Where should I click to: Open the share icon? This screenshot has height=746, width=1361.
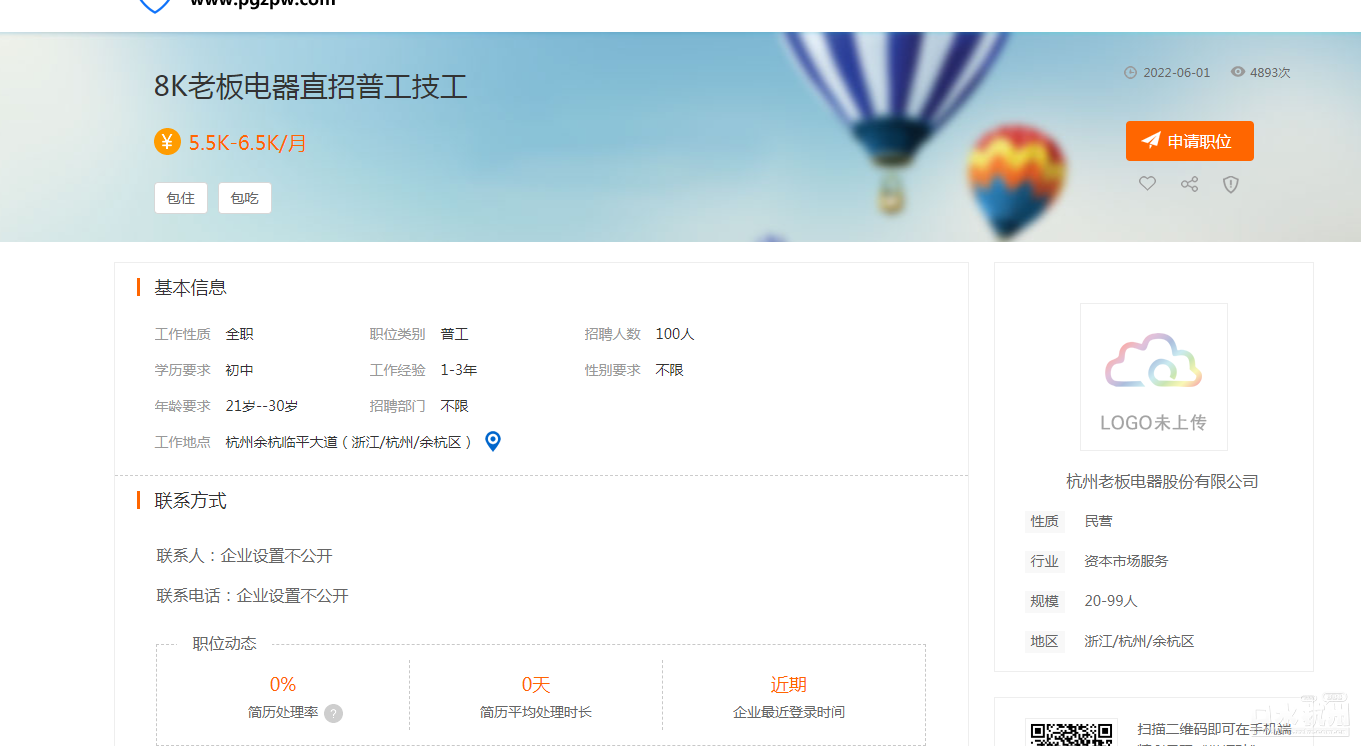point(1189,184)
